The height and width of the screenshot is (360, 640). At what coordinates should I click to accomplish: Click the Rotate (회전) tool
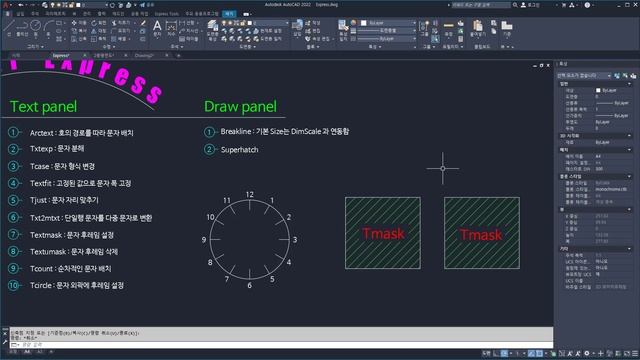click(98, 23)
